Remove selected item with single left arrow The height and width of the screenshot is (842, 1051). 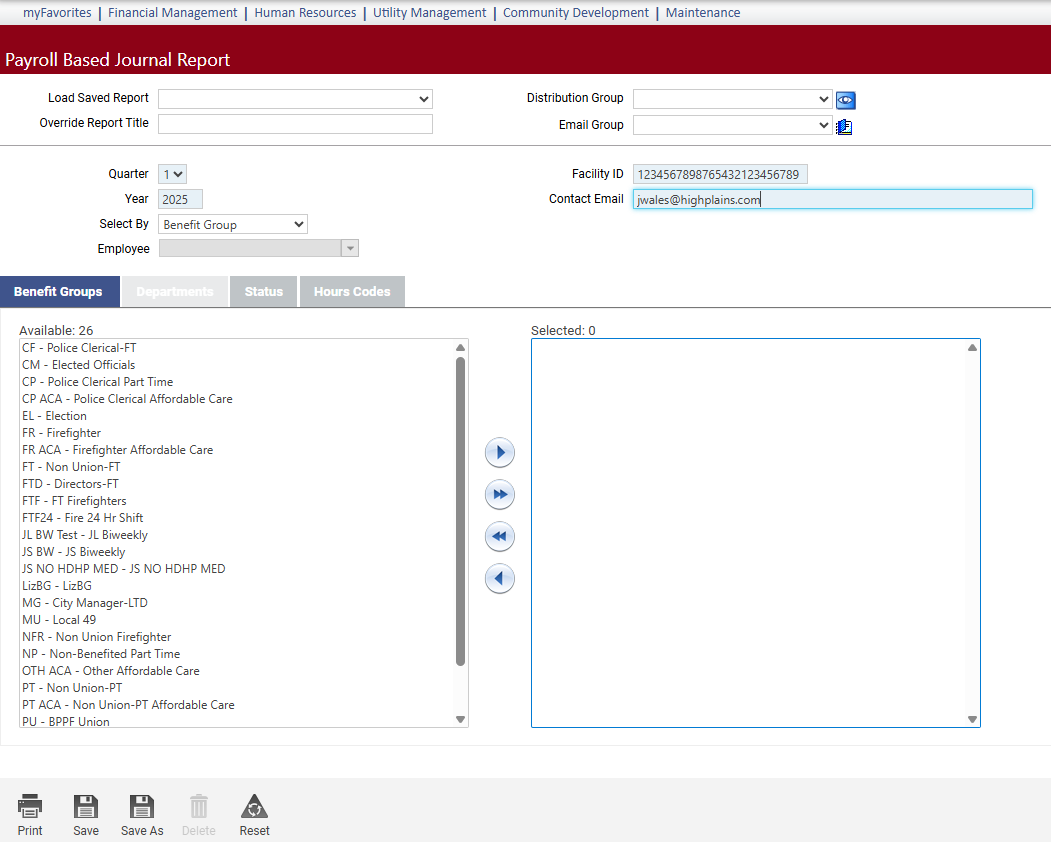coord(500,579)
